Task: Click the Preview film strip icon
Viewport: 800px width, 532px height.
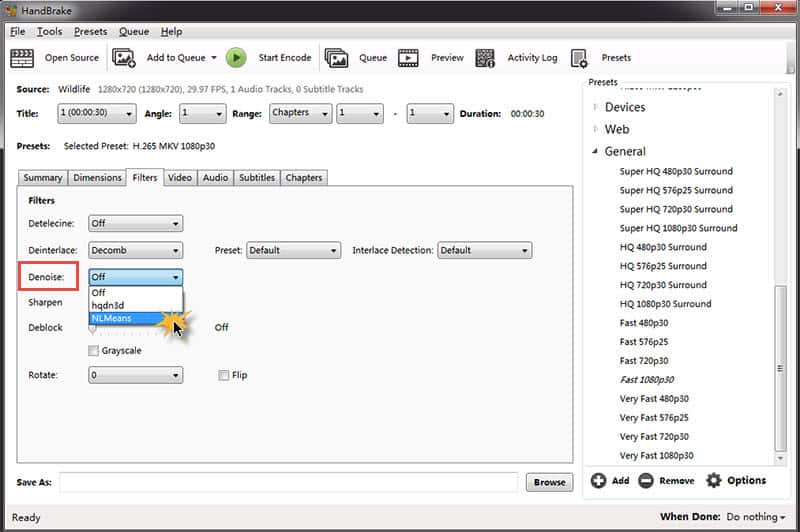Action: [x=408, y=58]
